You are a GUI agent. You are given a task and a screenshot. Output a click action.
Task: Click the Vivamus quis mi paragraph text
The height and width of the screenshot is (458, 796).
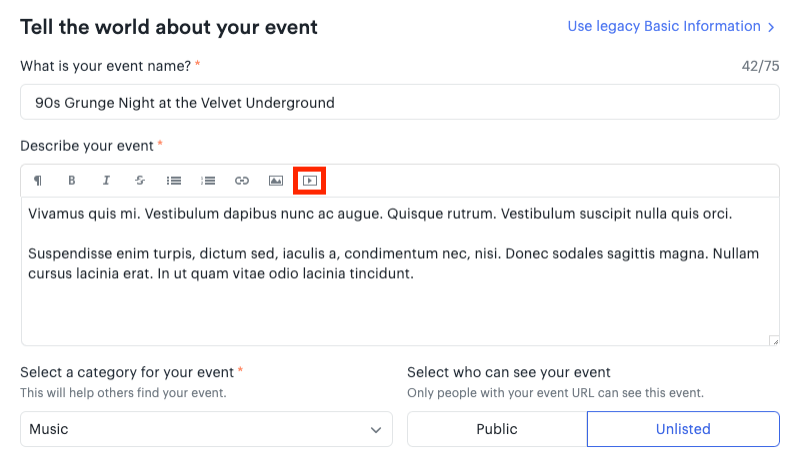tap(380, 214)
